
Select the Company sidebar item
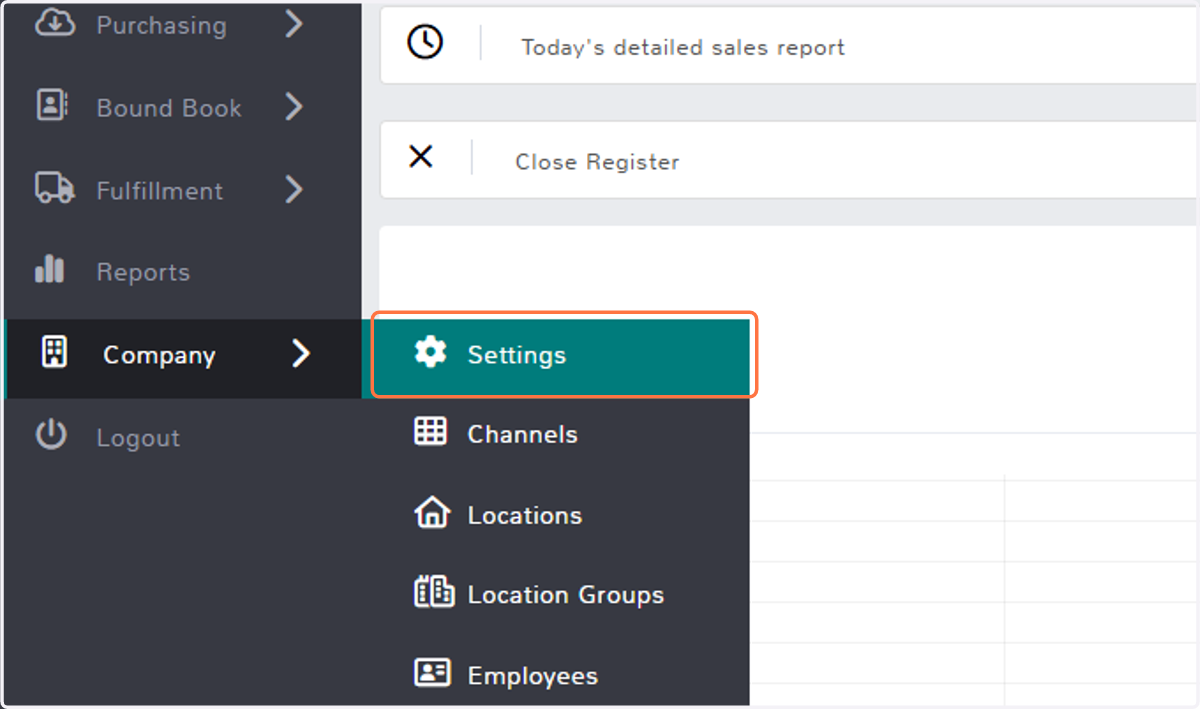point(184,358)
